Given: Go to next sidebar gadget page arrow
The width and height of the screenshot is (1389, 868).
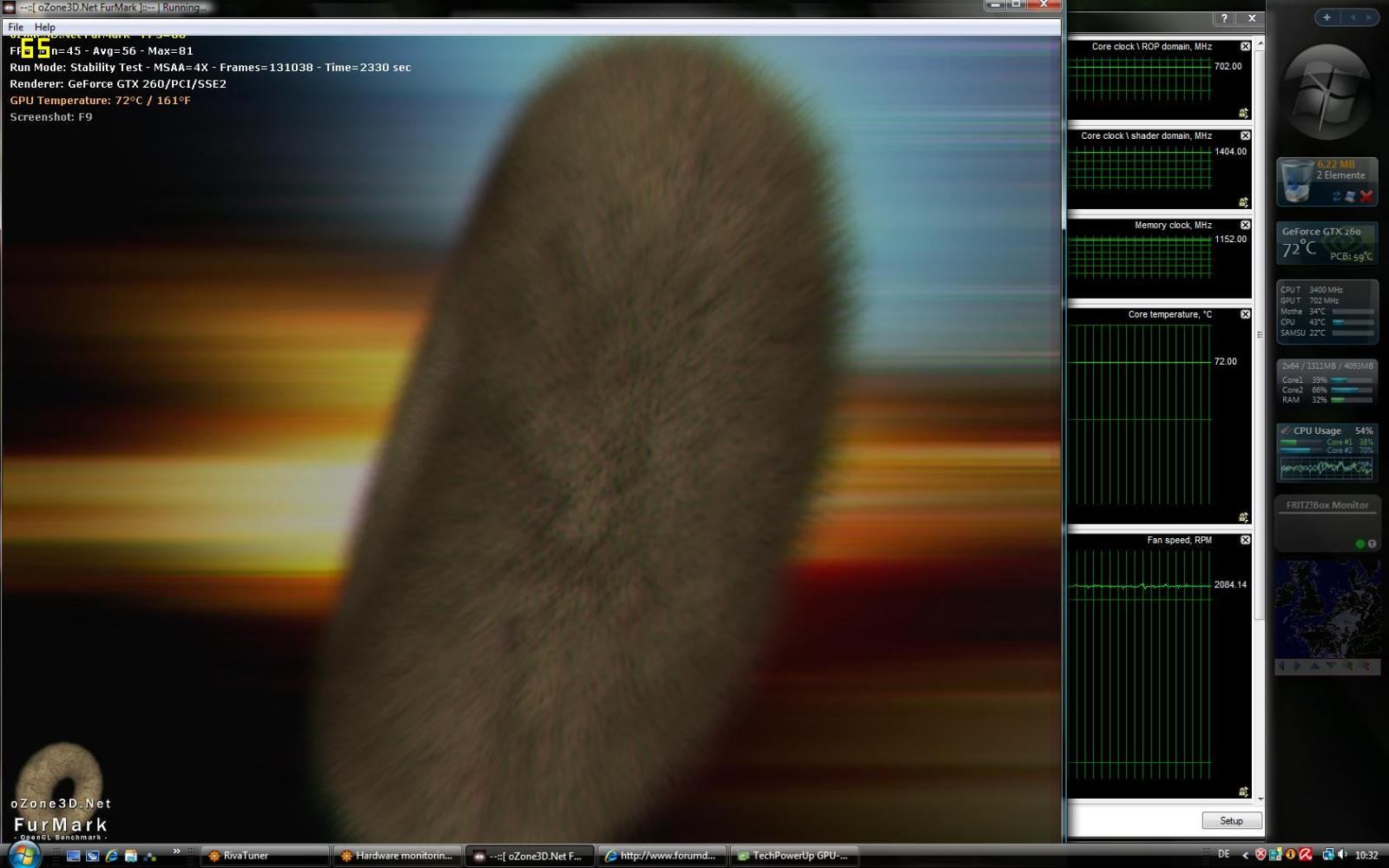Looking at the screenshot, I should click(1369, 17).
